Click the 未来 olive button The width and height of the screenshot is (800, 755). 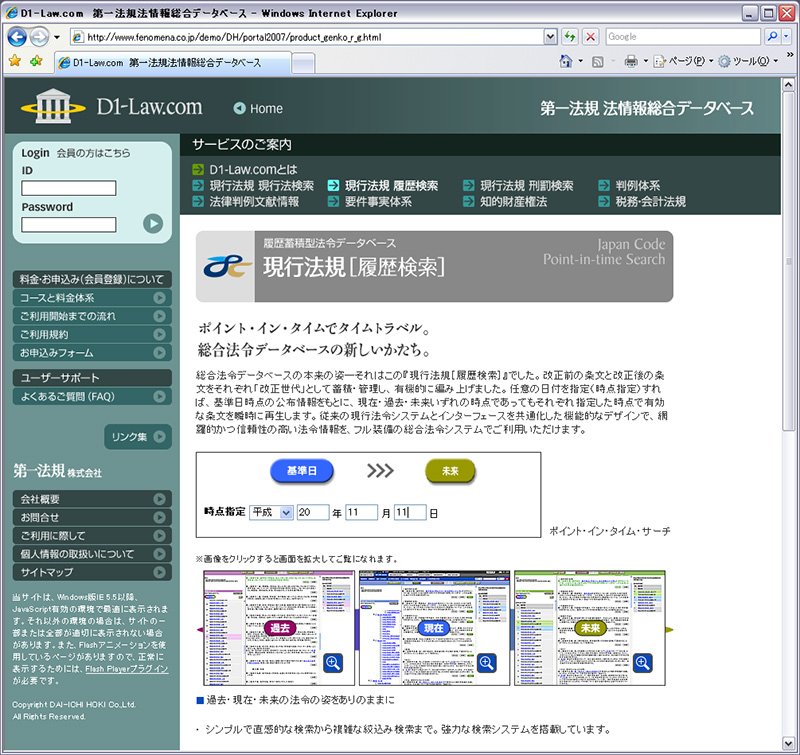[x=450, y=471]
